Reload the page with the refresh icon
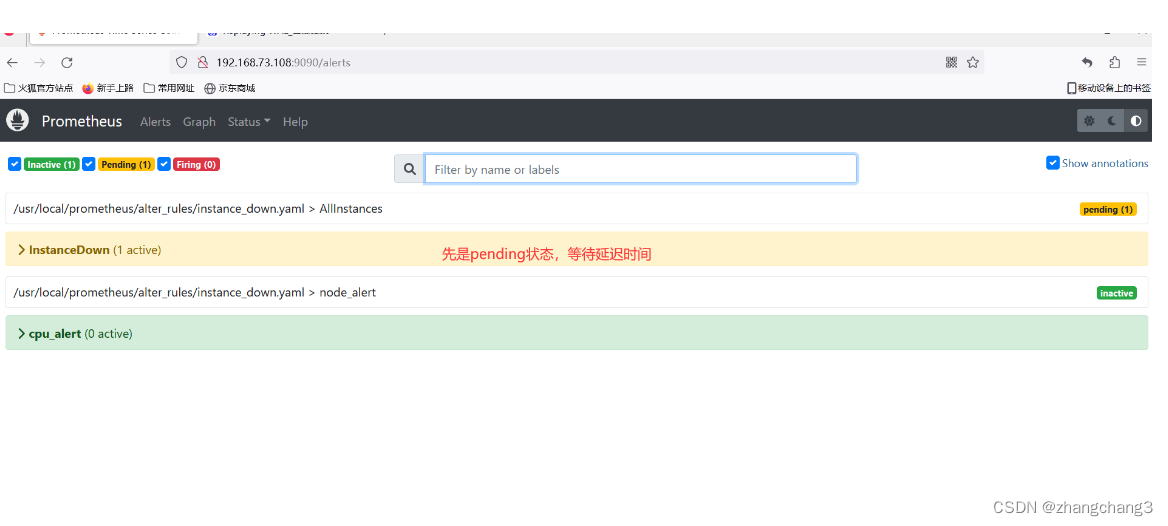 coord(67,63)
